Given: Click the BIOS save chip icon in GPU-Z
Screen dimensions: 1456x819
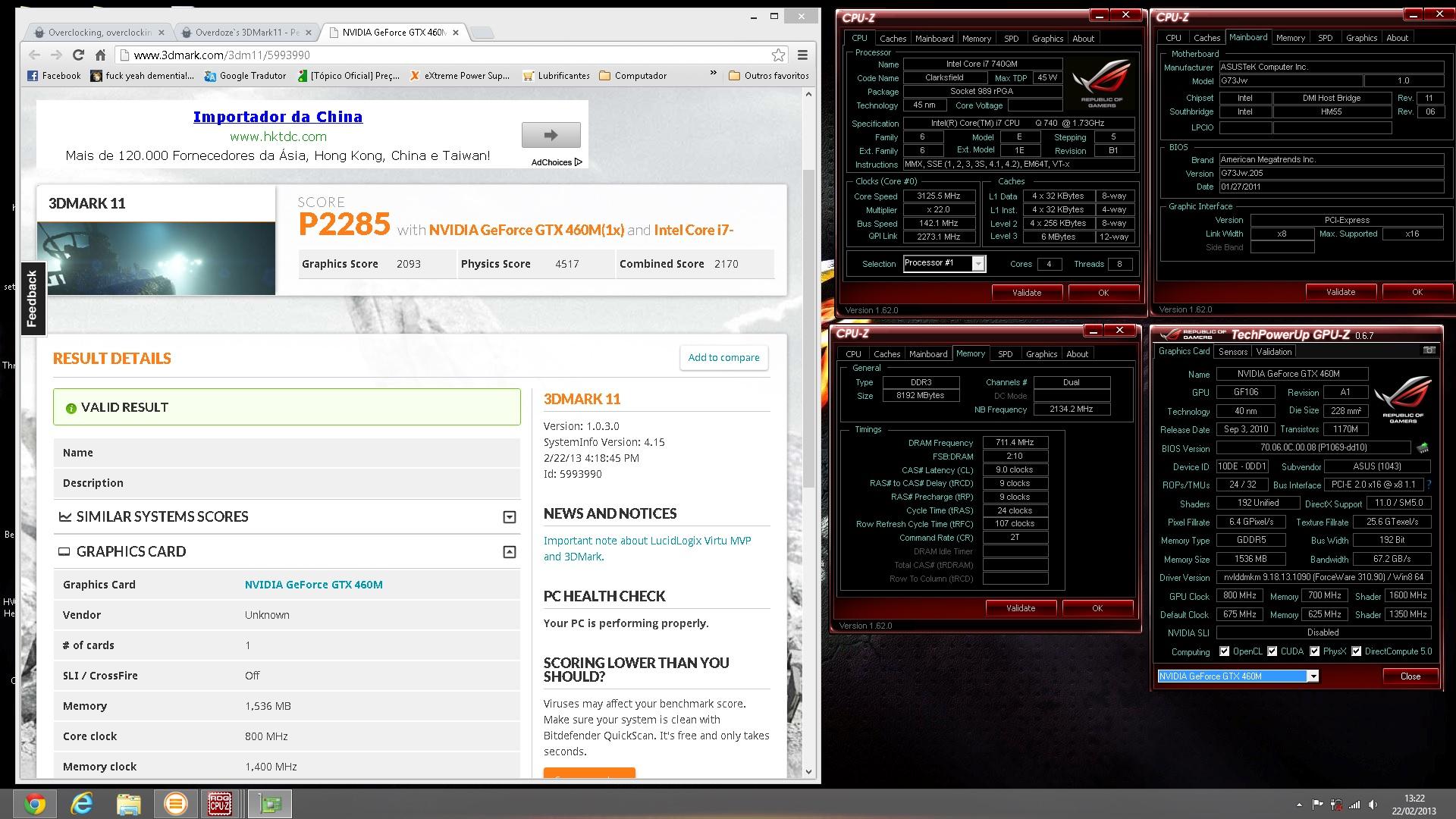Looking at the screenshot, I should click(x=1423, y=448).
